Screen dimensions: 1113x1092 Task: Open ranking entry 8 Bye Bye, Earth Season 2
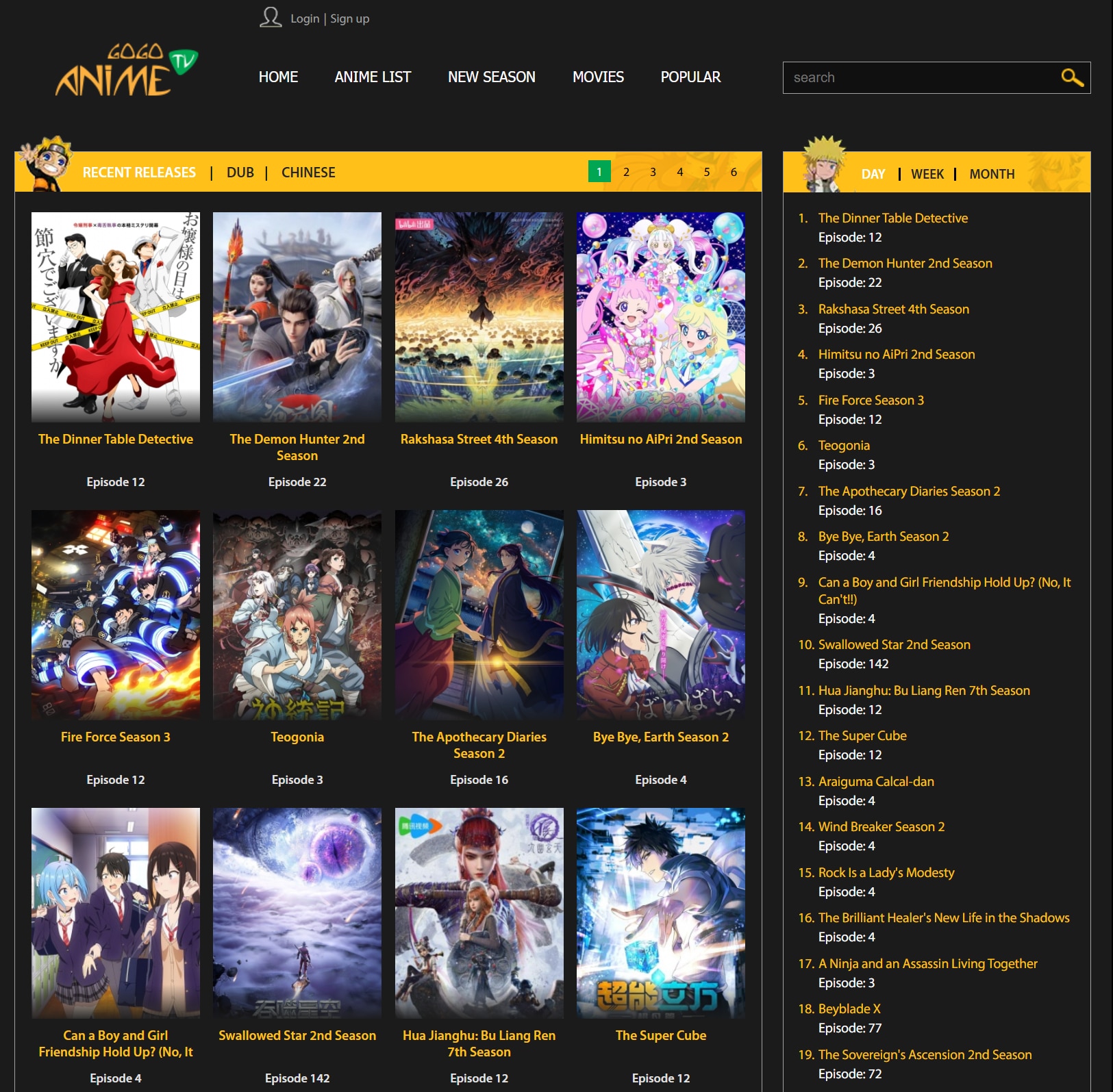click(884, 536)
